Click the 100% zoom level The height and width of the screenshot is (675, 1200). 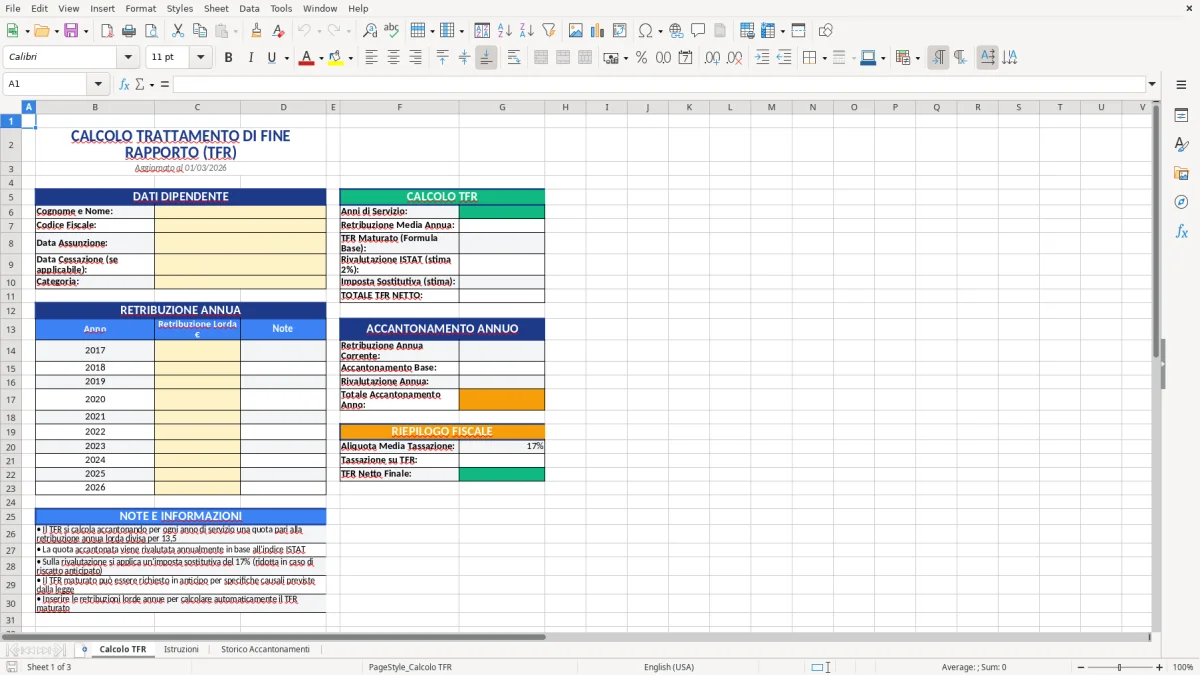[x=1183, y=667]
